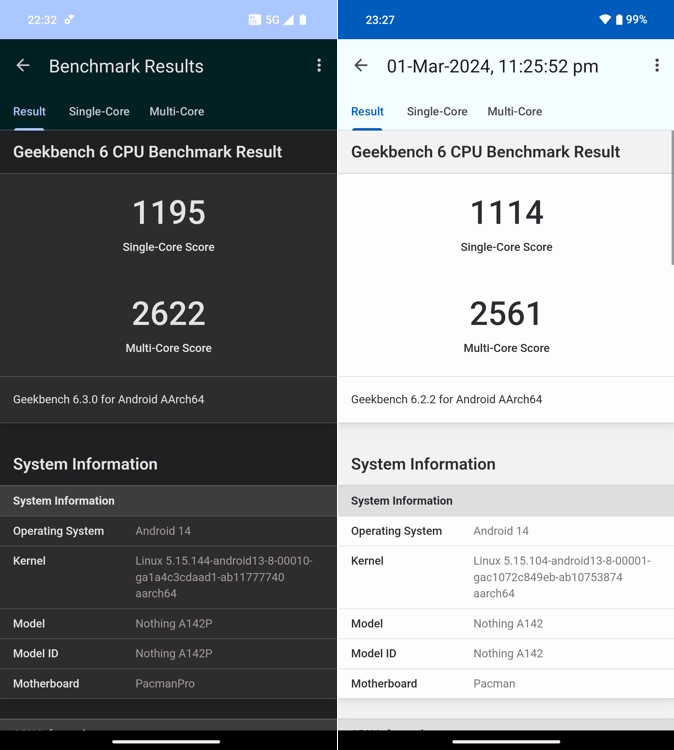Tap the 2561 multi-core score
Image resolution: width=674 pixels, height=750 pixels.
click(x=506, y=314)
